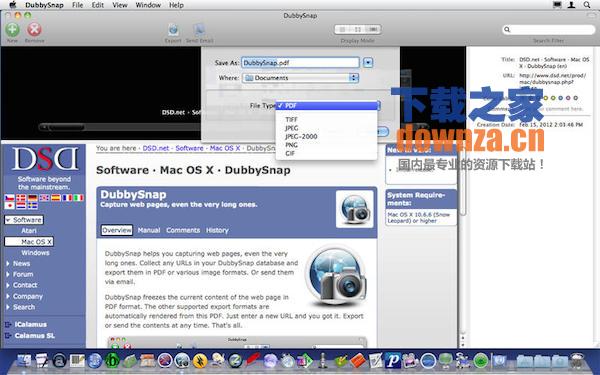Follow the Mac OS X breadcrumb link

pos(225,148)
